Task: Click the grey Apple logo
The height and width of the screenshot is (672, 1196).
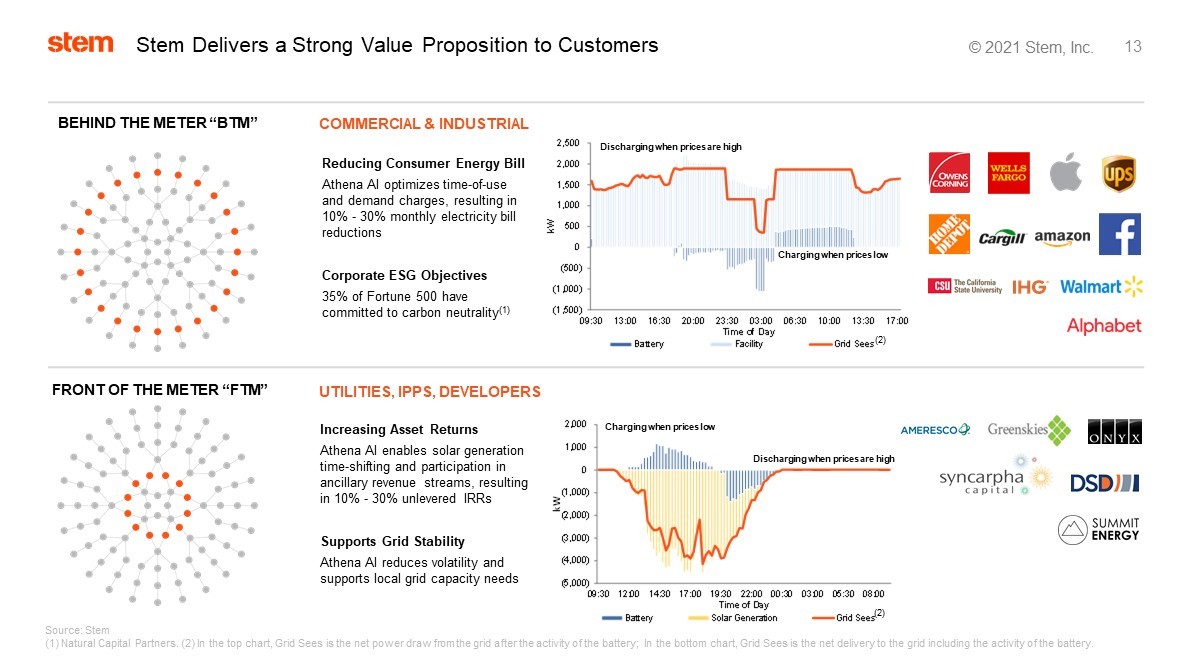Action: click(1064, 174)
